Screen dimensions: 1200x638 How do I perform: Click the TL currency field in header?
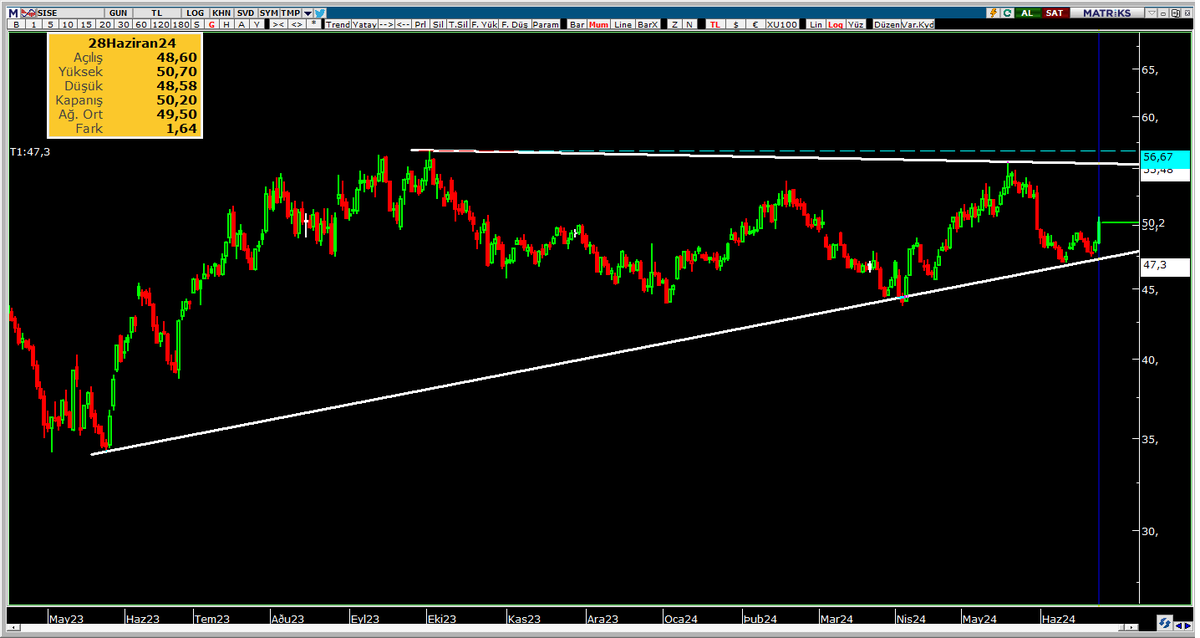point(157,13)
